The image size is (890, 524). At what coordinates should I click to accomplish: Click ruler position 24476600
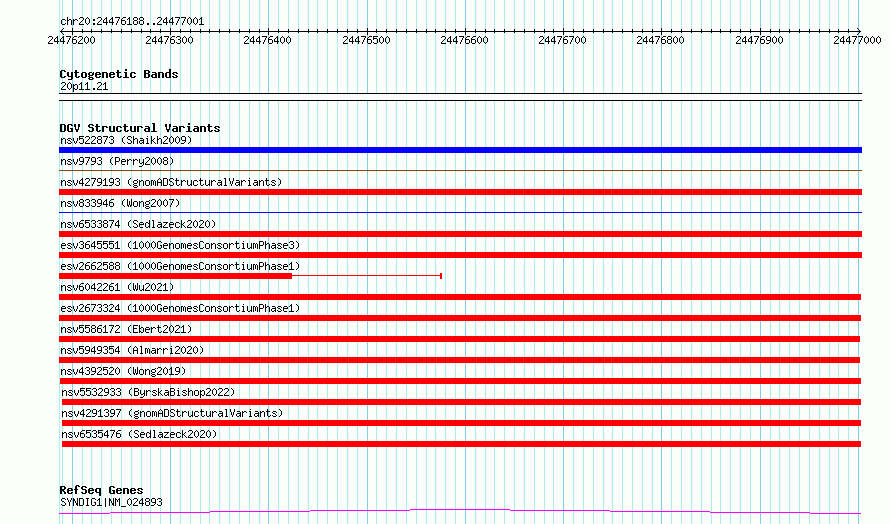[464, 40]
